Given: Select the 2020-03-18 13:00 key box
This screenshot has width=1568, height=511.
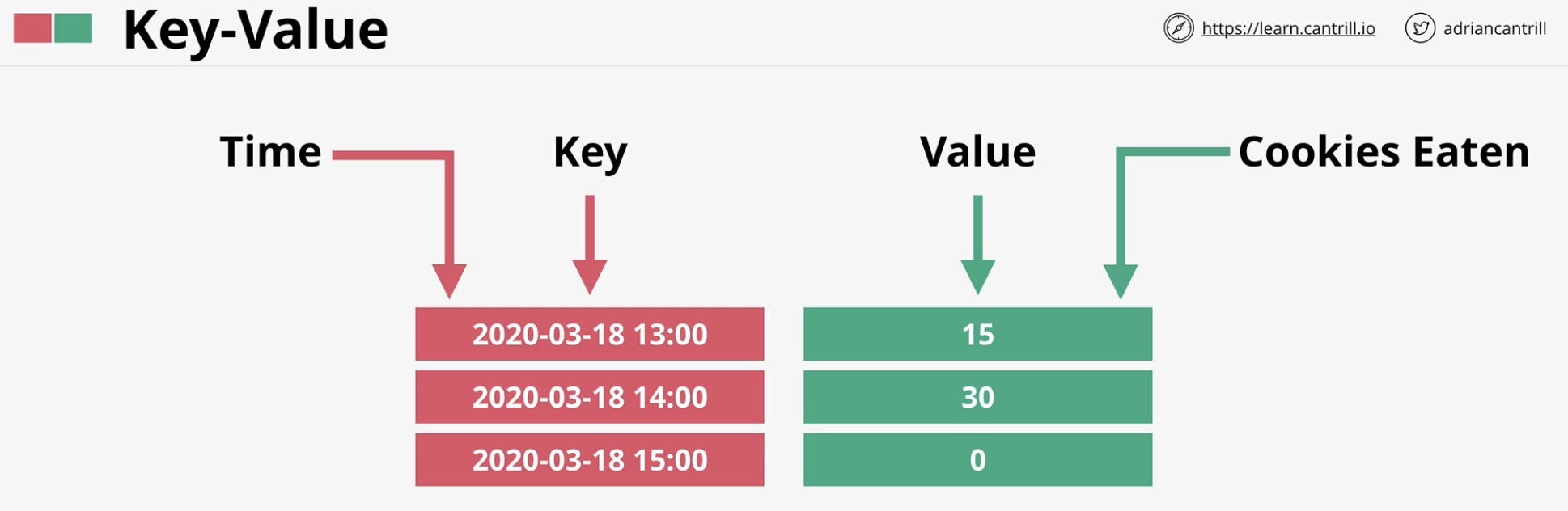Looking at the screenshot, I should click(x=590, y=334).
